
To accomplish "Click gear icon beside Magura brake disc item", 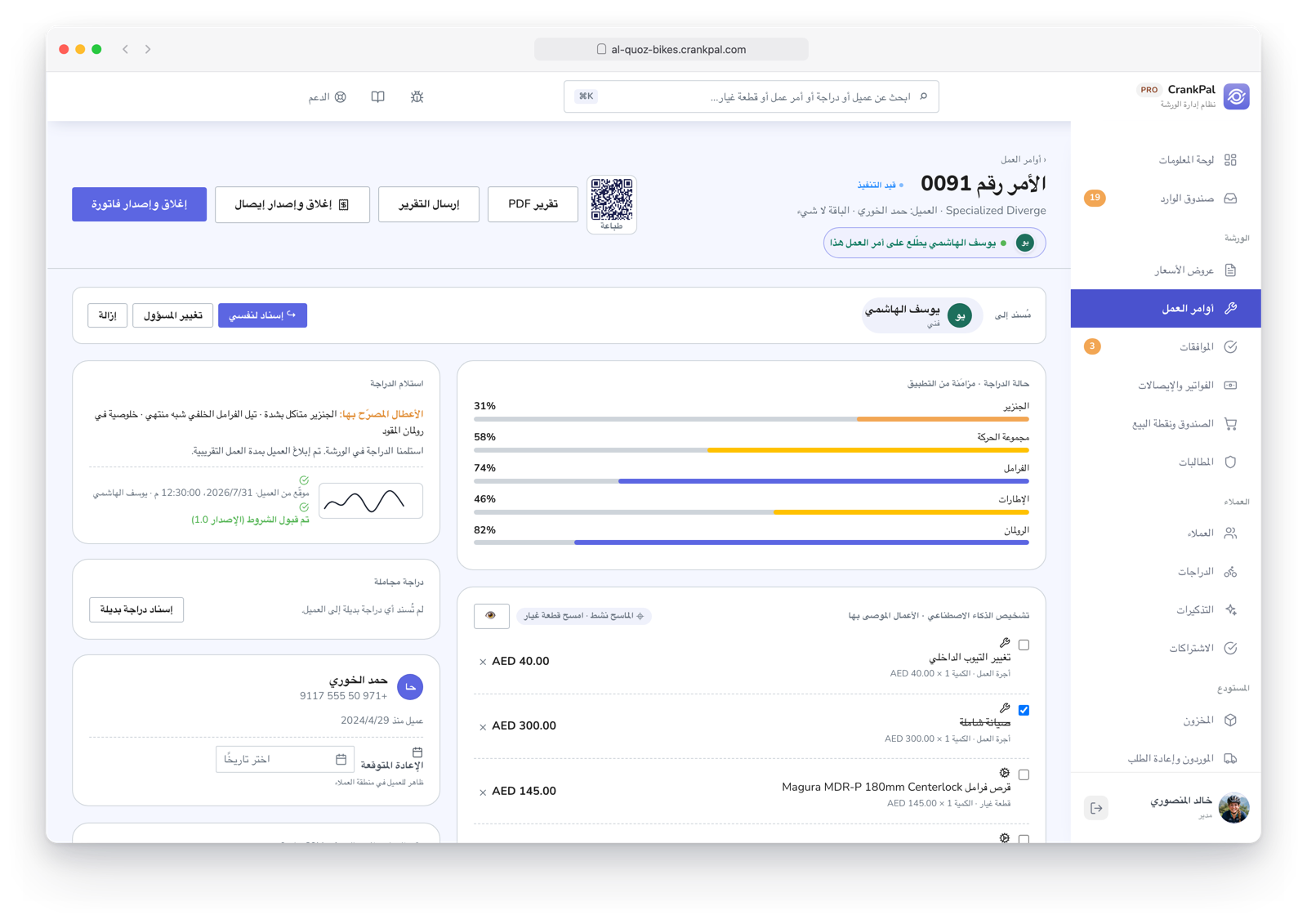I will tap(1005, 773).
